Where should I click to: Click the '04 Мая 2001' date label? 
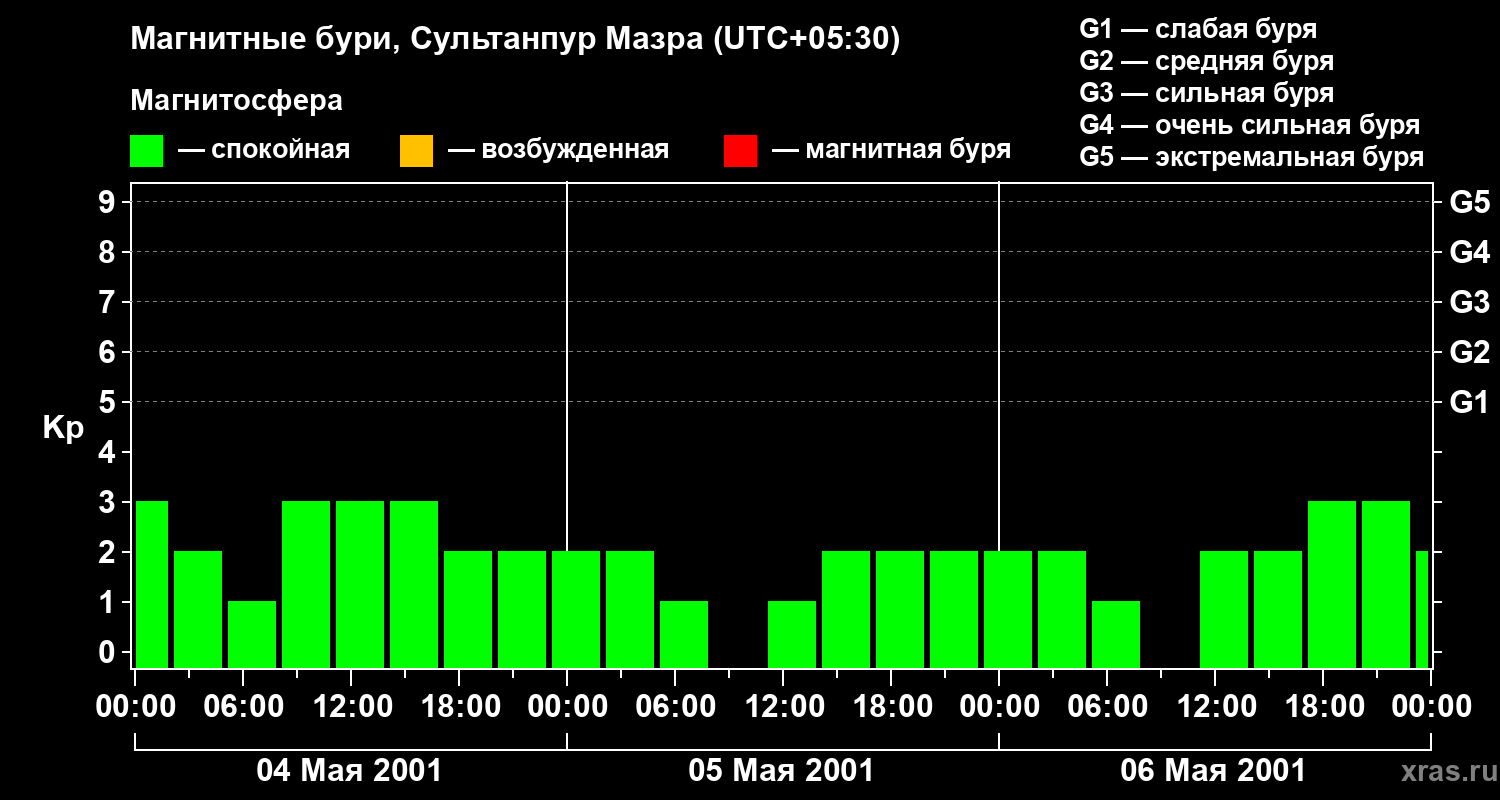pyautogui.click(x=349, y=771)
